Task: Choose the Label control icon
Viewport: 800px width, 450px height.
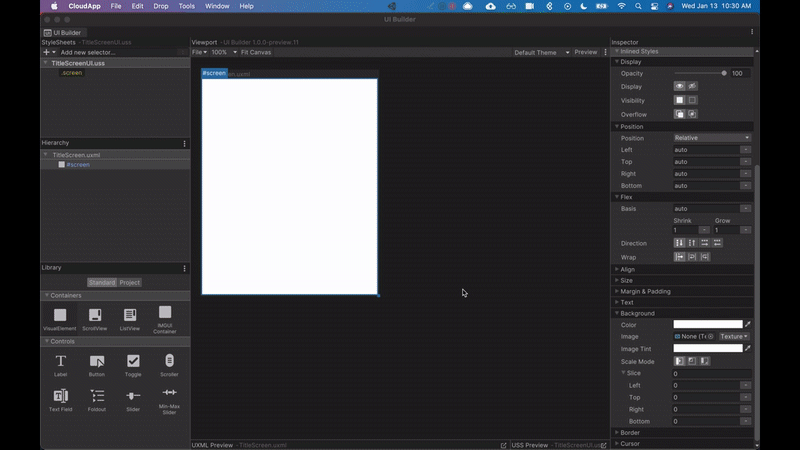Action: point(60,361)
